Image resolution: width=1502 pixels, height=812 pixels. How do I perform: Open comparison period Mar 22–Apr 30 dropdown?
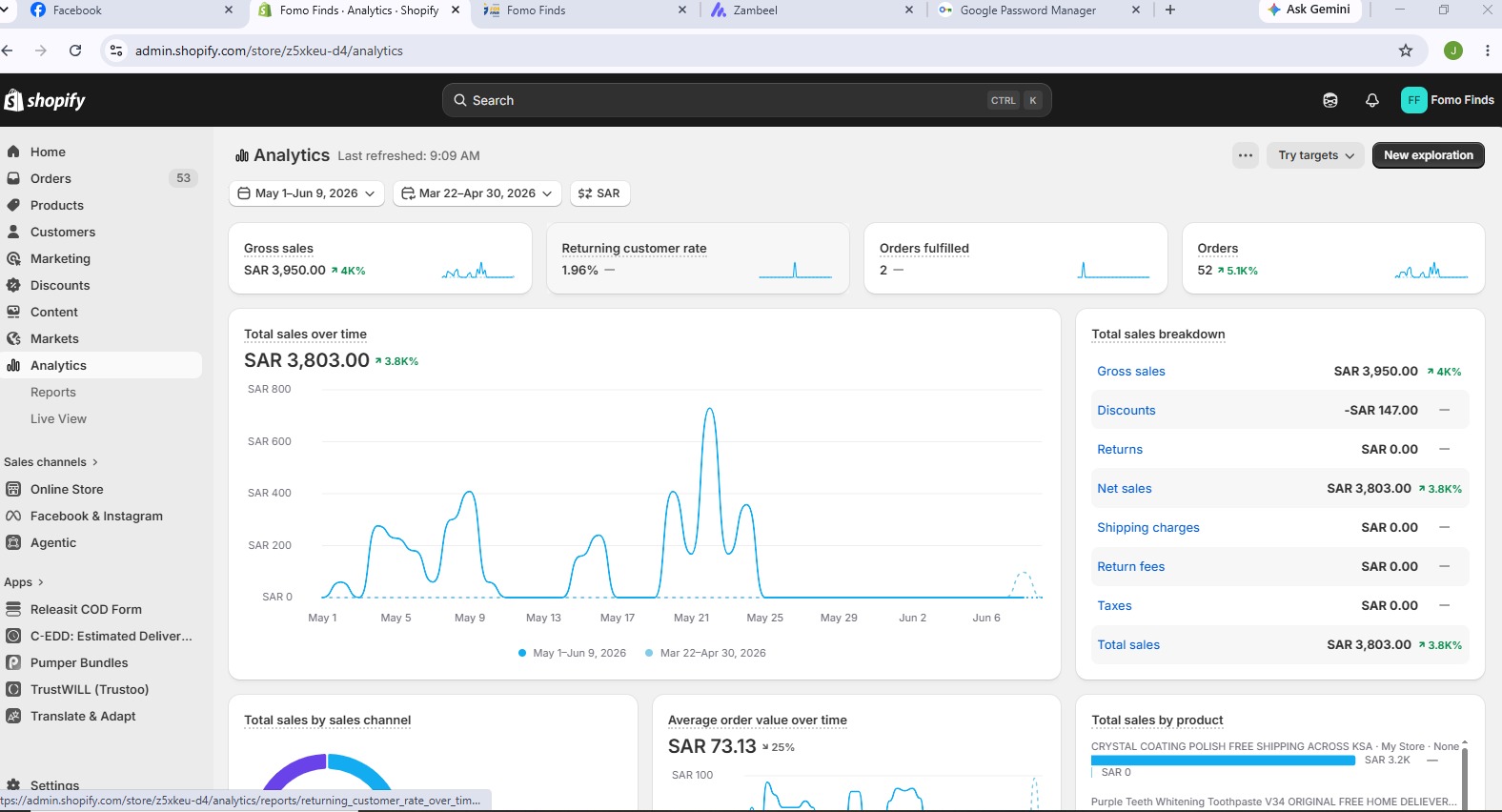coord(477,193)
